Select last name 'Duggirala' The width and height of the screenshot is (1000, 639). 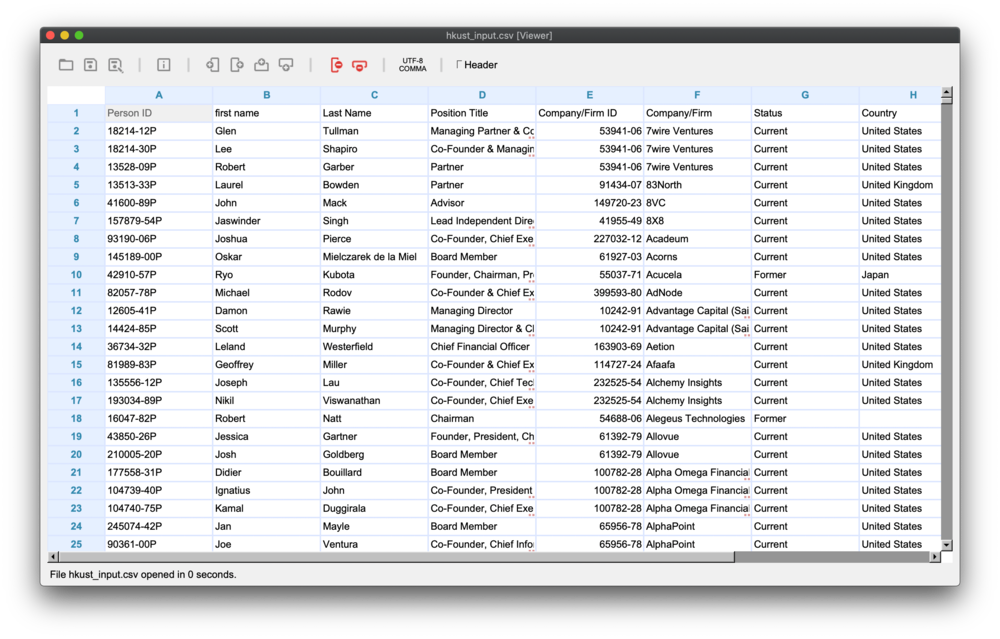[374, 509]
